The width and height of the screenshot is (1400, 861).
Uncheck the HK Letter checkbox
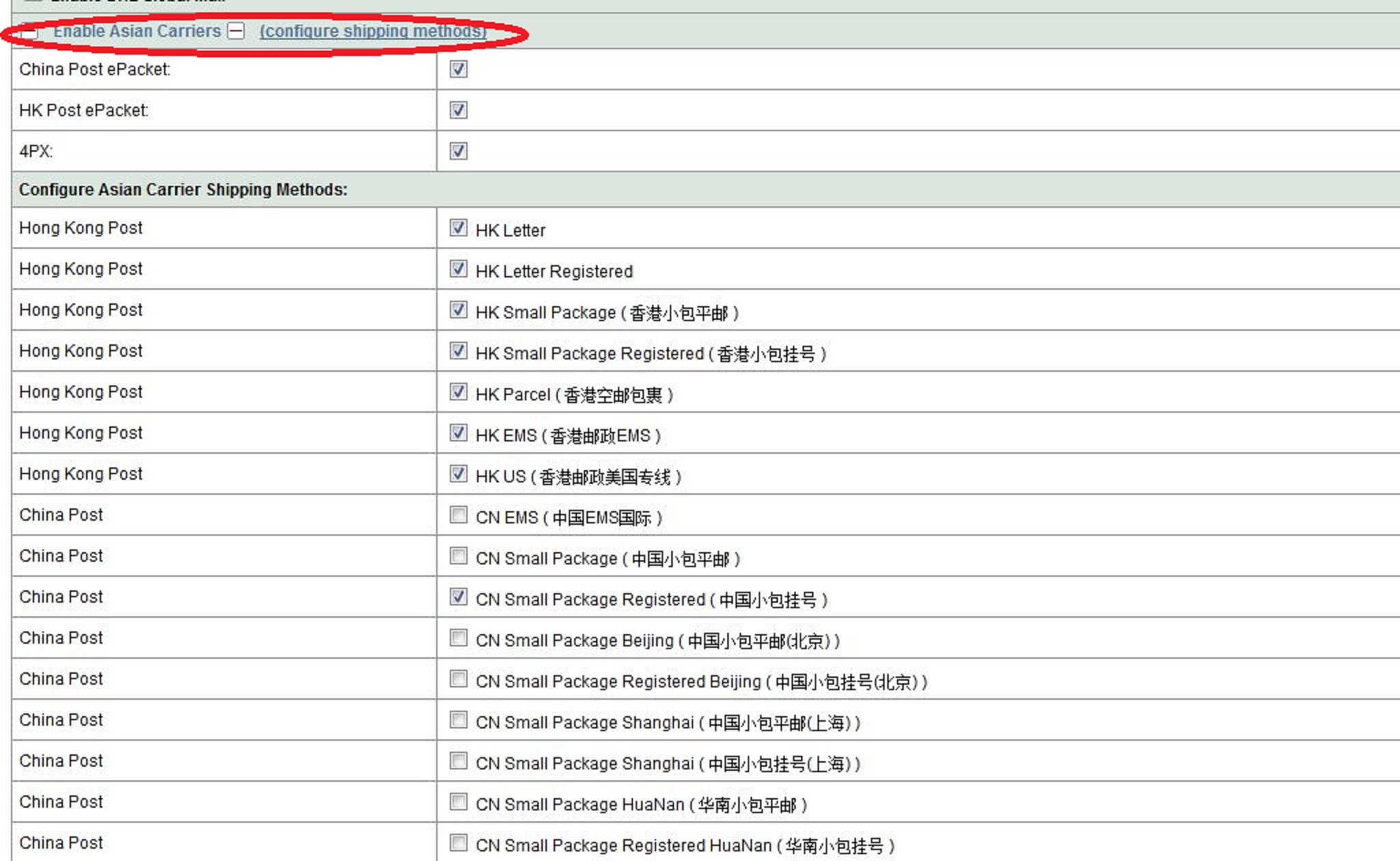click(x=459, y=228)
